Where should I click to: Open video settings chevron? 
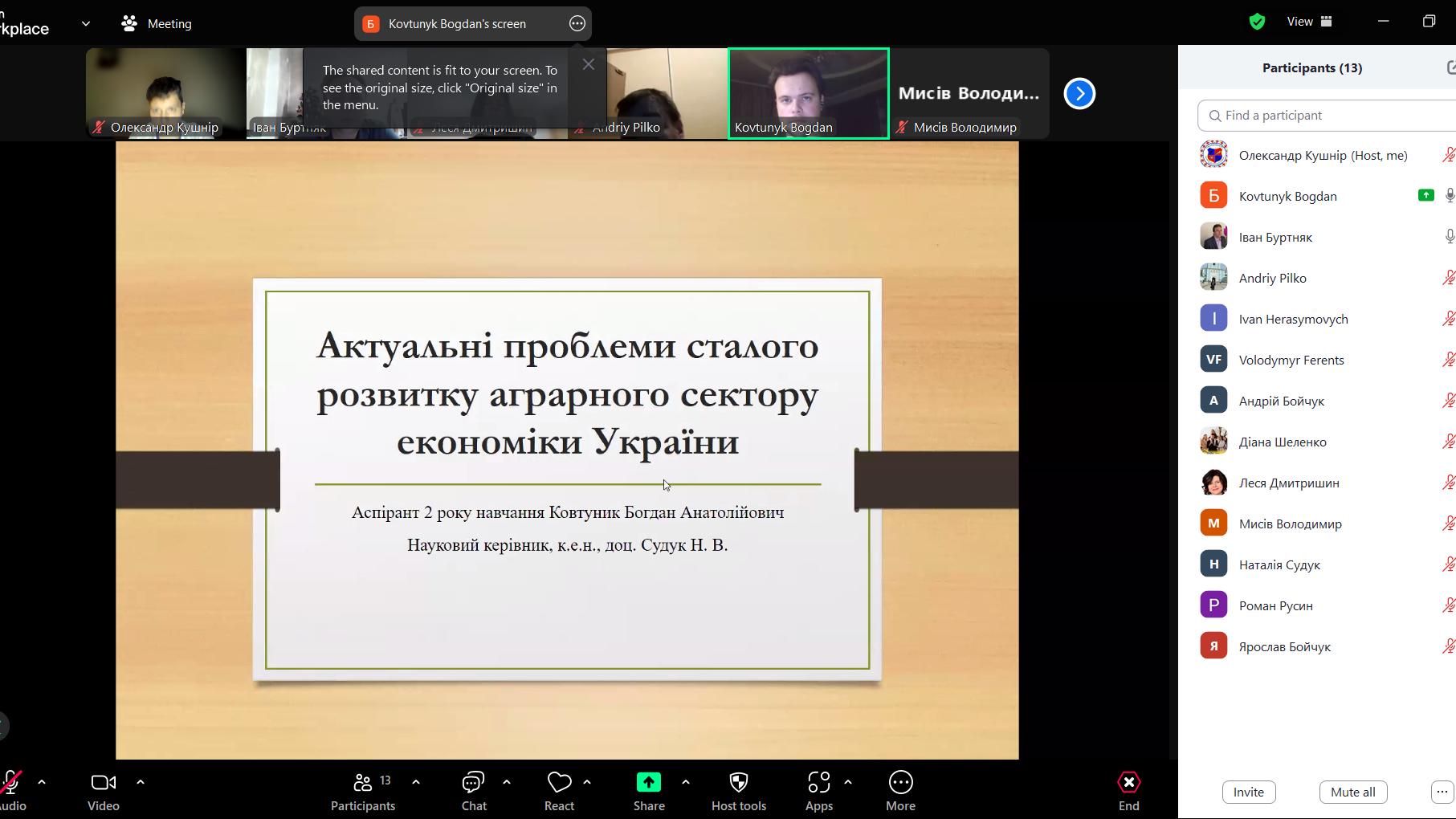point(141,781)
